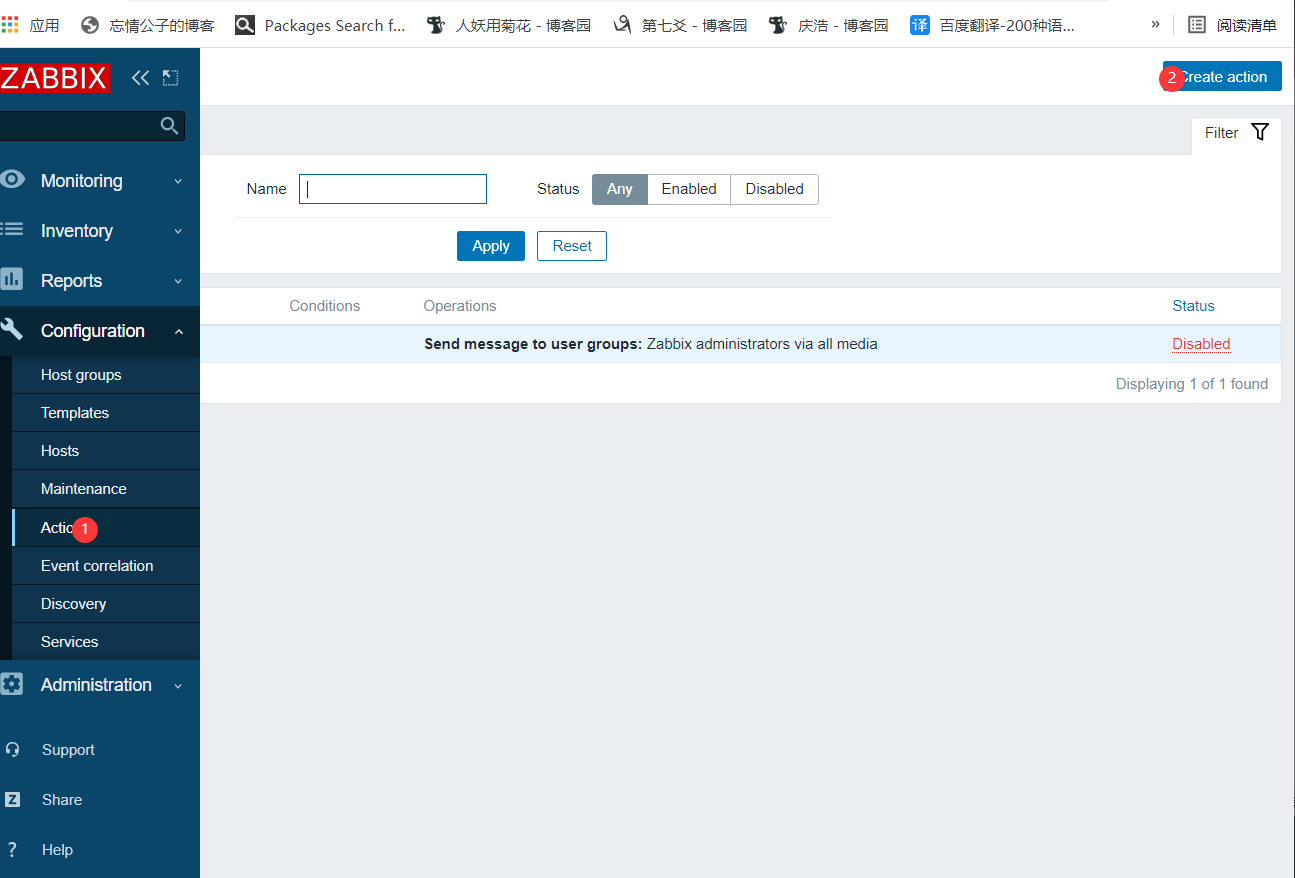The width and height of the screenshot is (1295, 878).
Task: Open the 阅读清单 reading list
Action: coord(1232,25)
